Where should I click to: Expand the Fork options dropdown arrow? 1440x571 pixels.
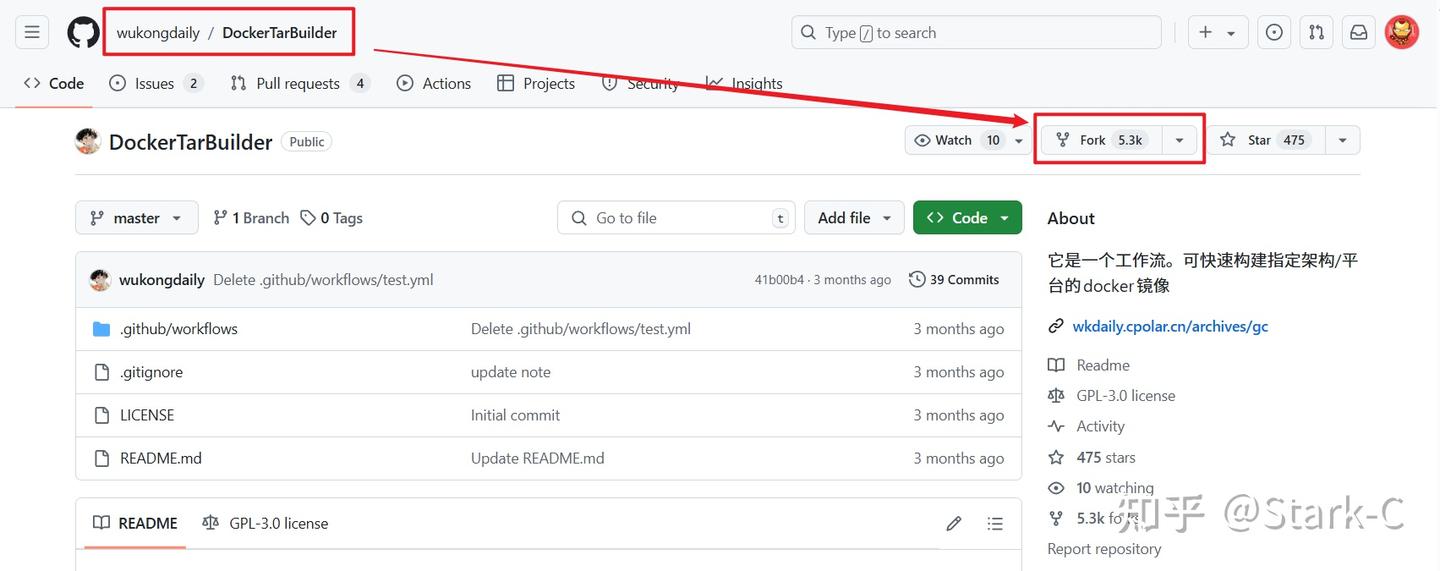pyautogui.click(x=1179, y=140)
